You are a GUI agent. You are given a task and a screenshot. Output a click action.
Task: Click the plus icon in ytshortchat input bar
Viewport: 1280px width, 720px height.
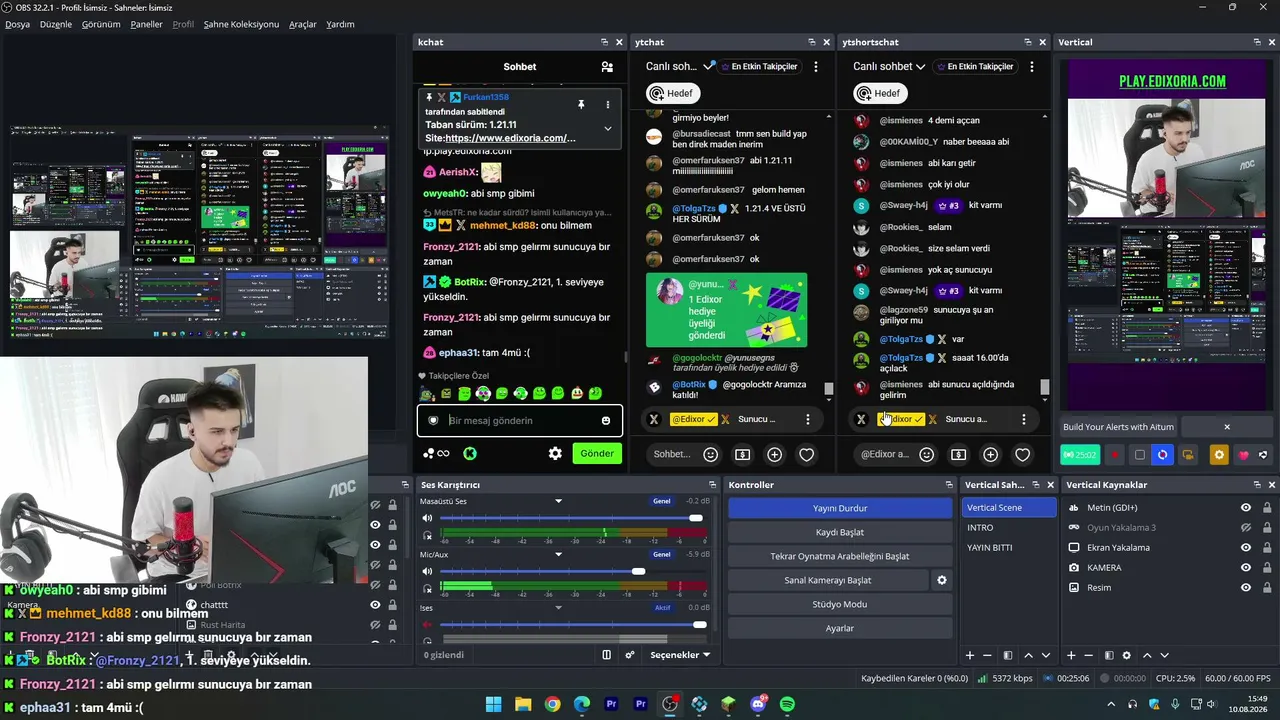click(991, 455)
